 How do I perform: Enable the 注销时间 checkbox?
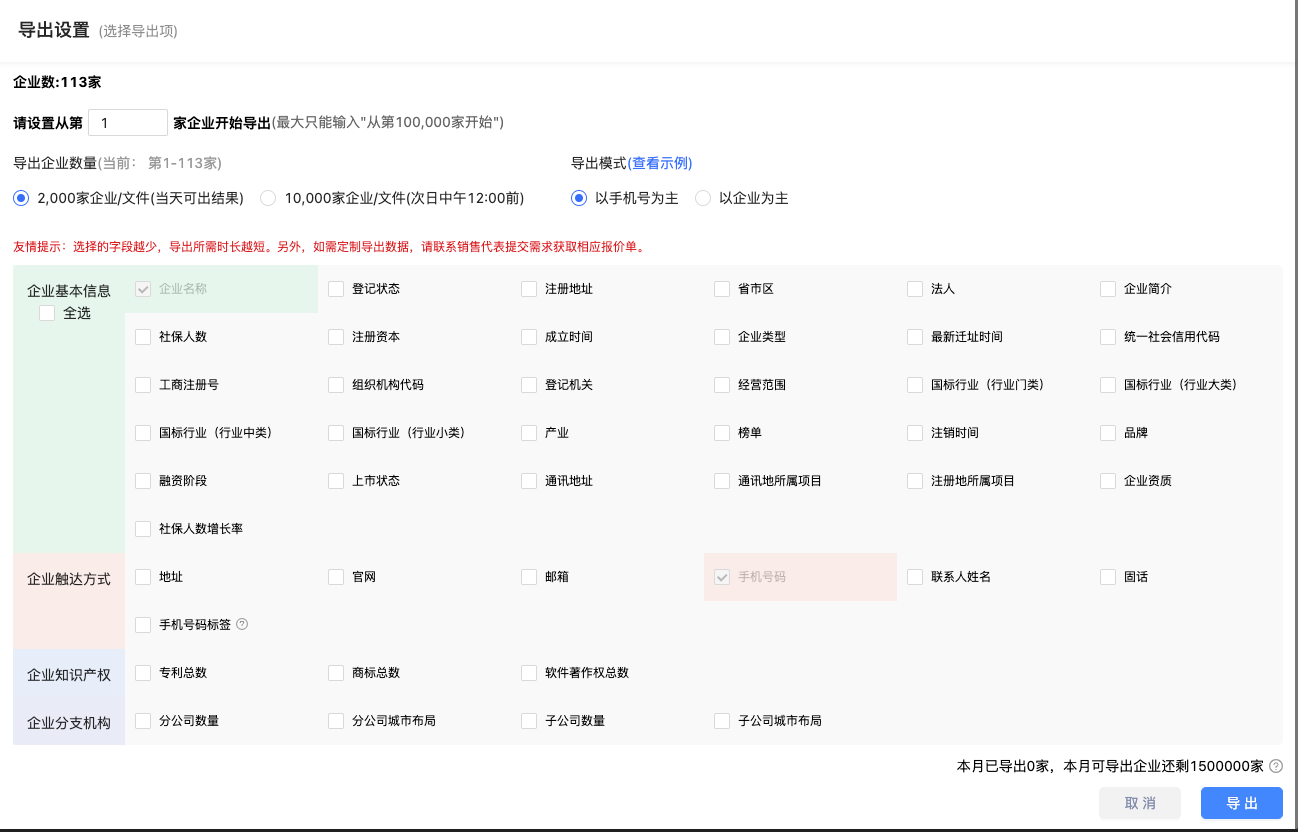pyautogui.click(x=915, y=433)
